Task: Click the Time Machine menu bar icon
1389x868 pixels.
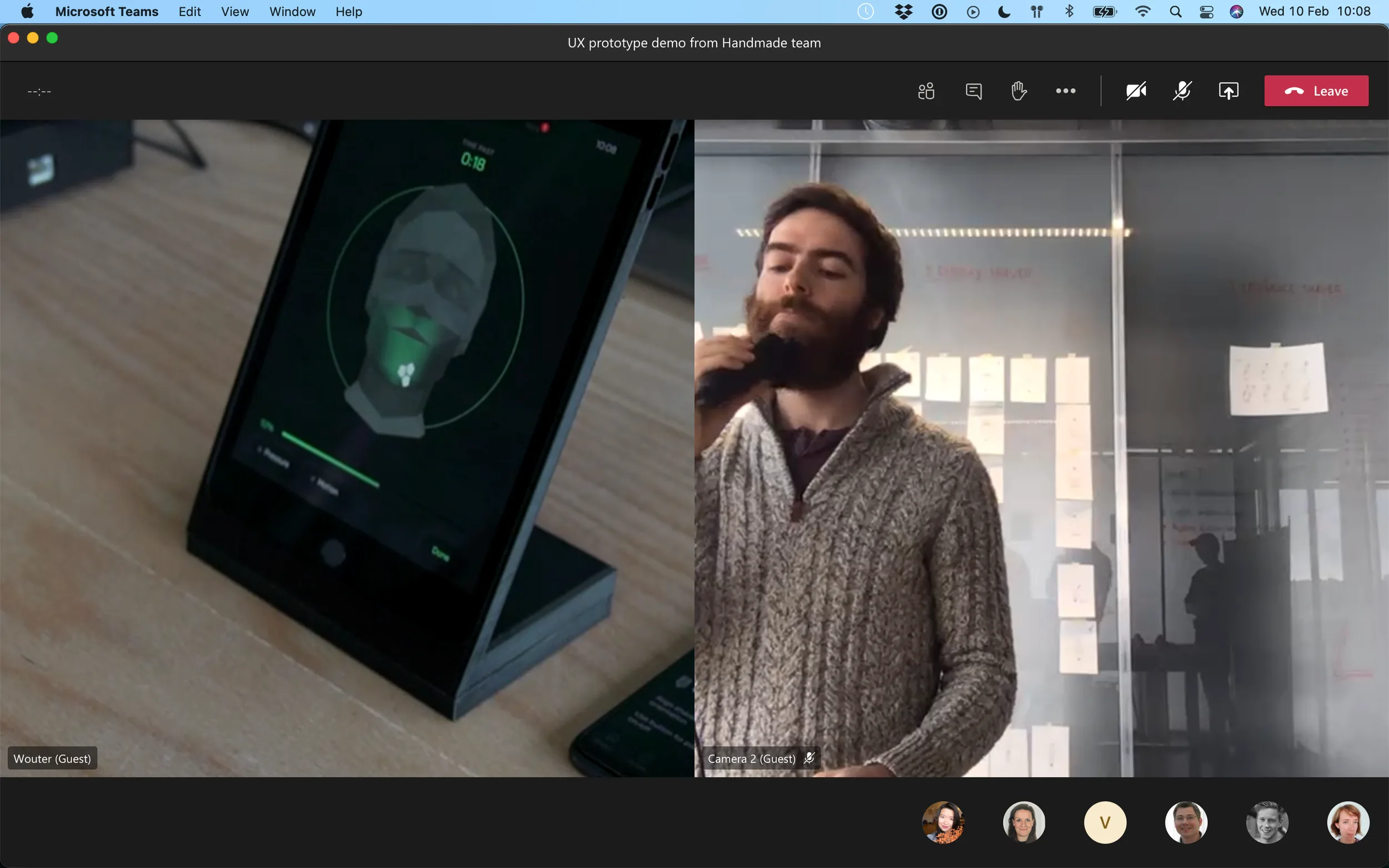Action: point(865,12)
